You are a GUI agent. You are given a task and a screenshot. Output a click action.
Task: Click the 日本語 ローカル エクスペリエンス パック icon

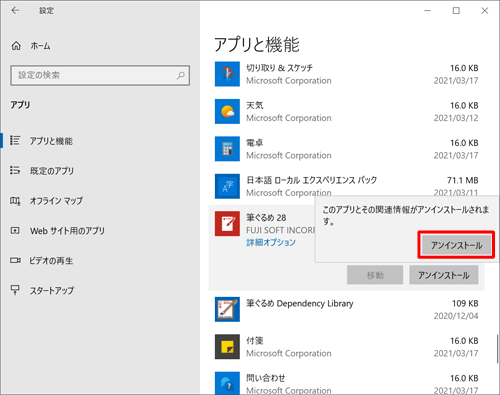[x=227, y=186]
